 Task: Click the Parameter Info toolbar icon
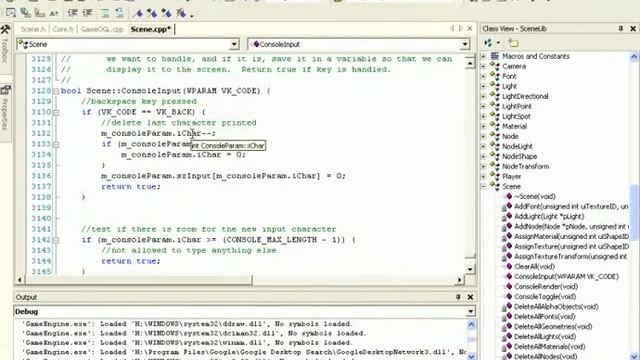click(x=26, y=13)
